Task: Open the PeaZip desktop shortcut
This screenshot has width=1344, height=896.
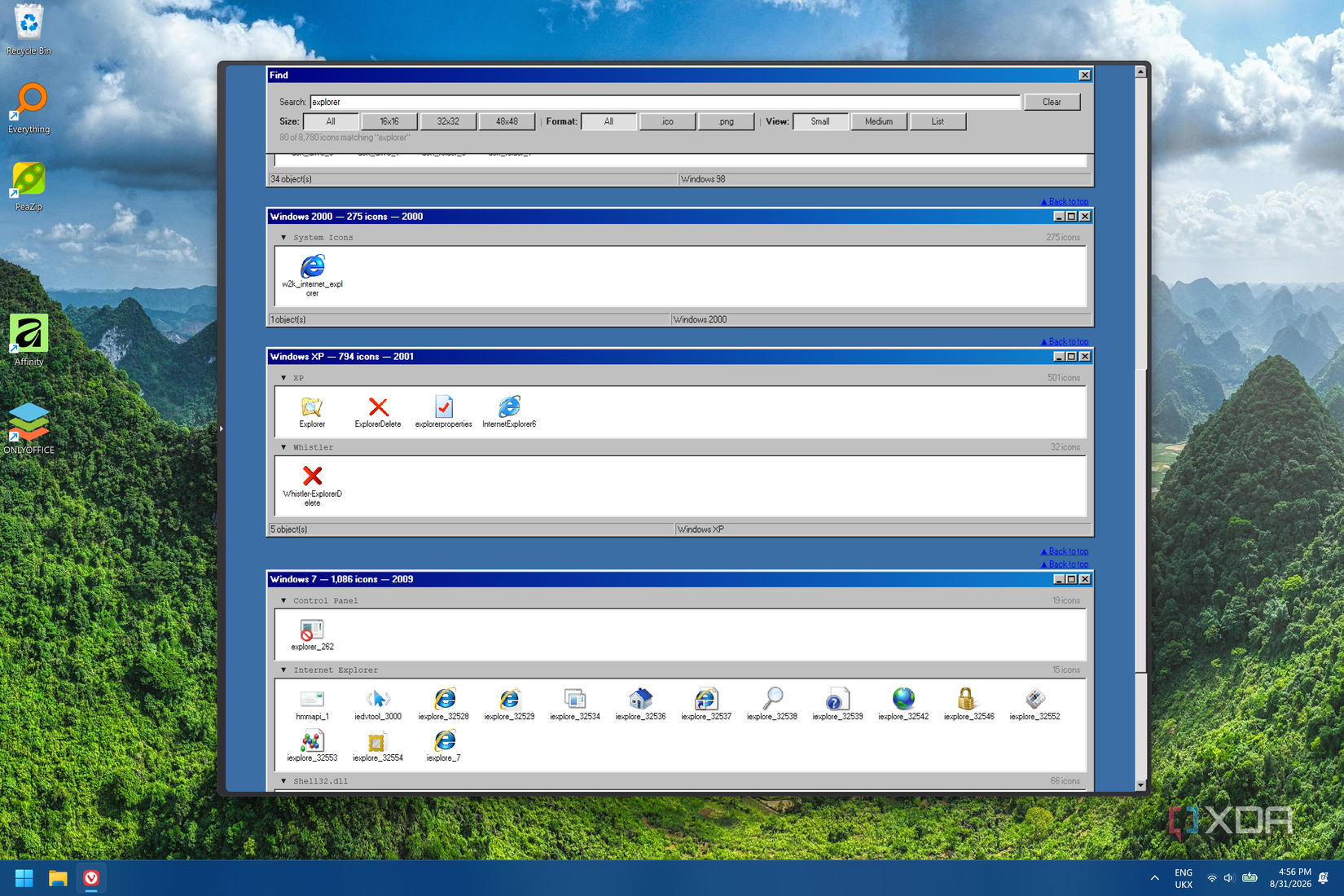Action: (x=29, y=187)
